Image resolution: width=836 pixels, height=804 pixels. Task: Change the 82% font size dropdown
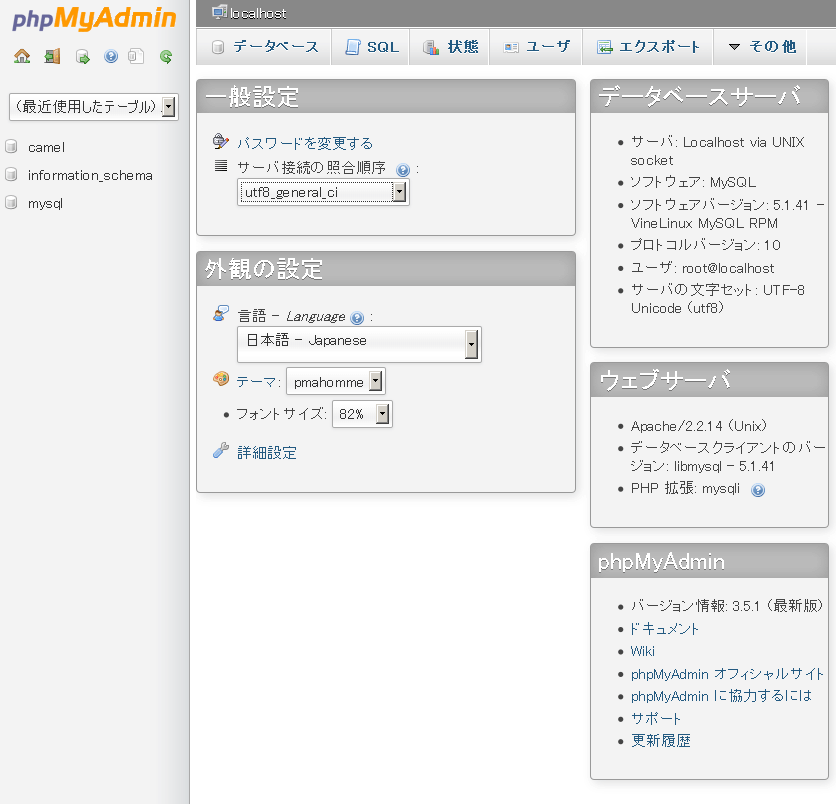tap(362, 414)
